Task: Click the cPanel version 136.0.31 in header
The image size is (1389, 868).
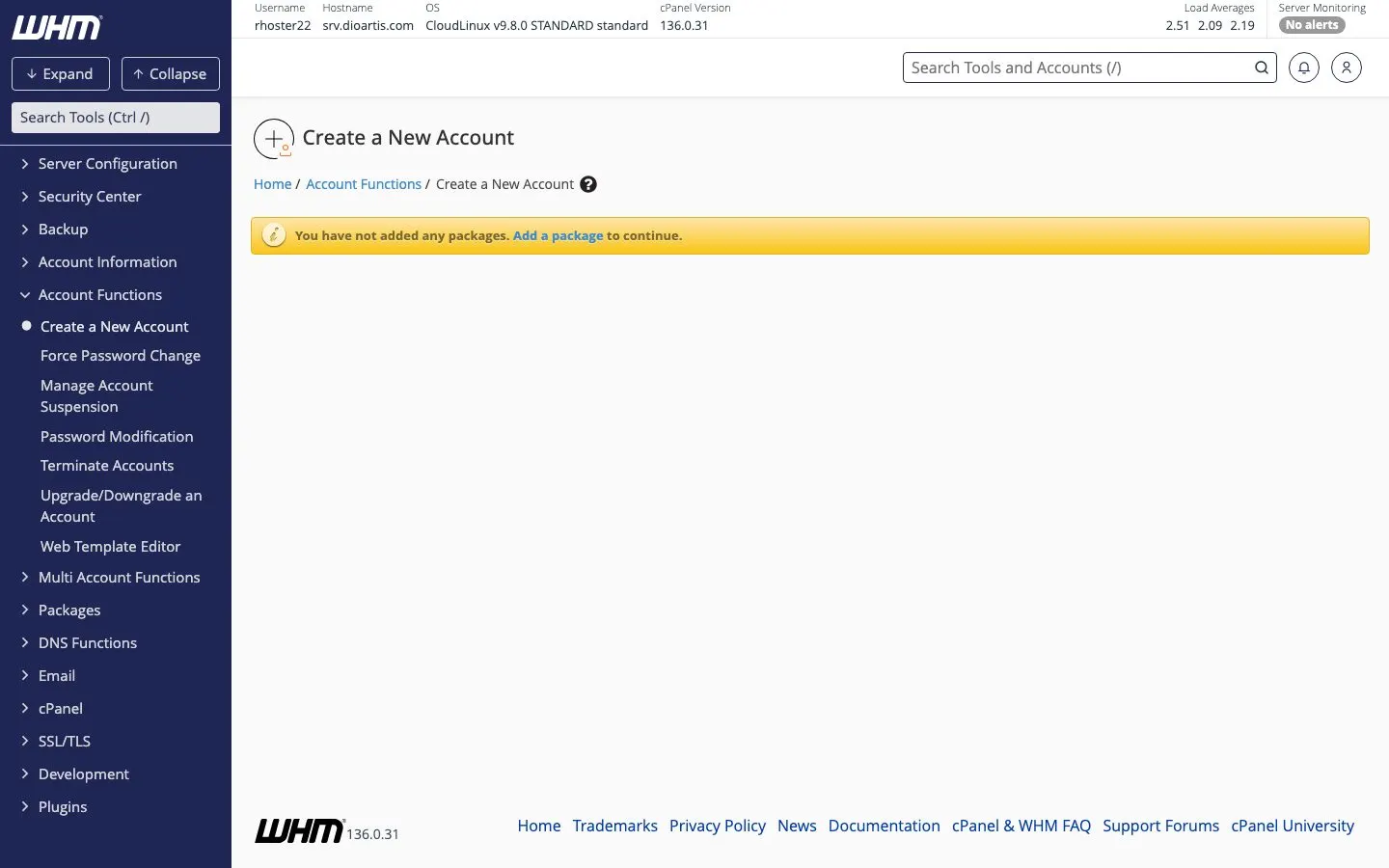Action: [x=684, y=25]
